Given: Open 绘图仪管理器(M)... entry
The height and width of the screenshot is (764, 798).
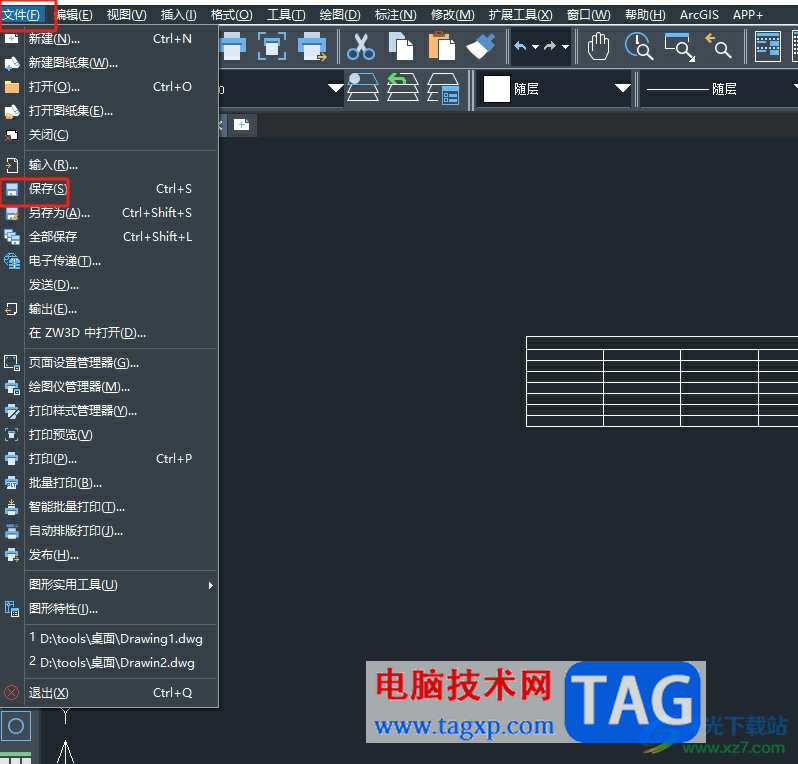Looking at the screenshot, I should click(110, 387).
